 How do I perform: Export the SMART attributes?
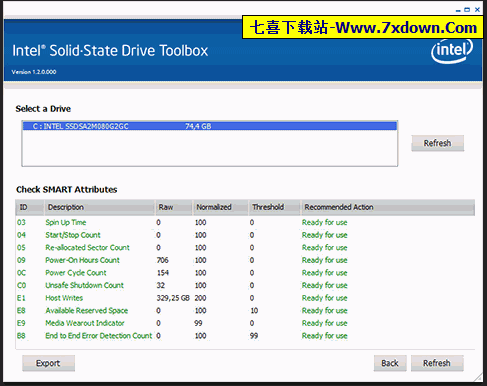click(x=48, y=363)
